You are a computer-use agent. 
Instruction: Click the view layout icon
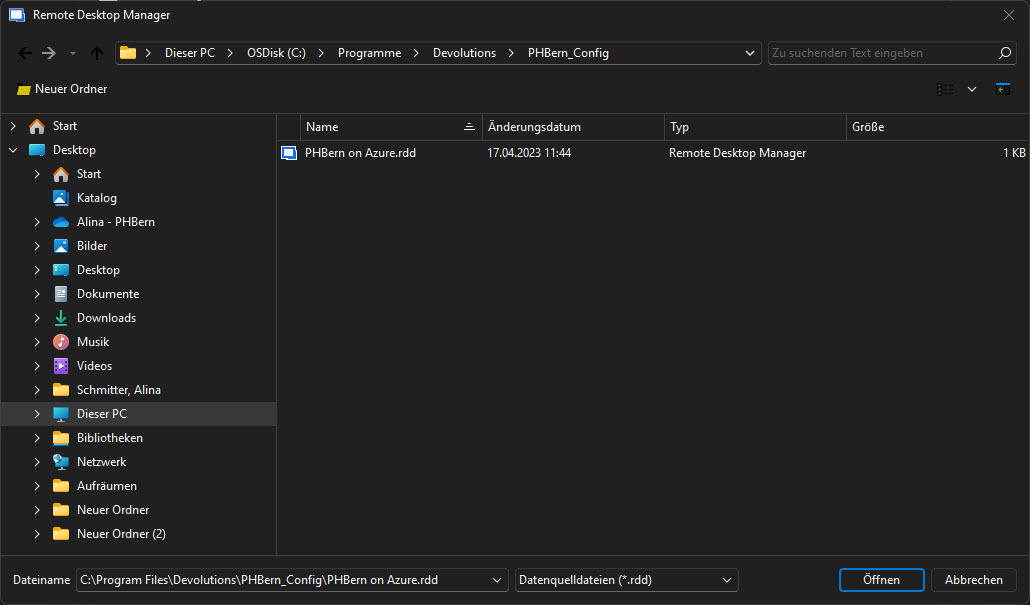(x=944, y=89)
